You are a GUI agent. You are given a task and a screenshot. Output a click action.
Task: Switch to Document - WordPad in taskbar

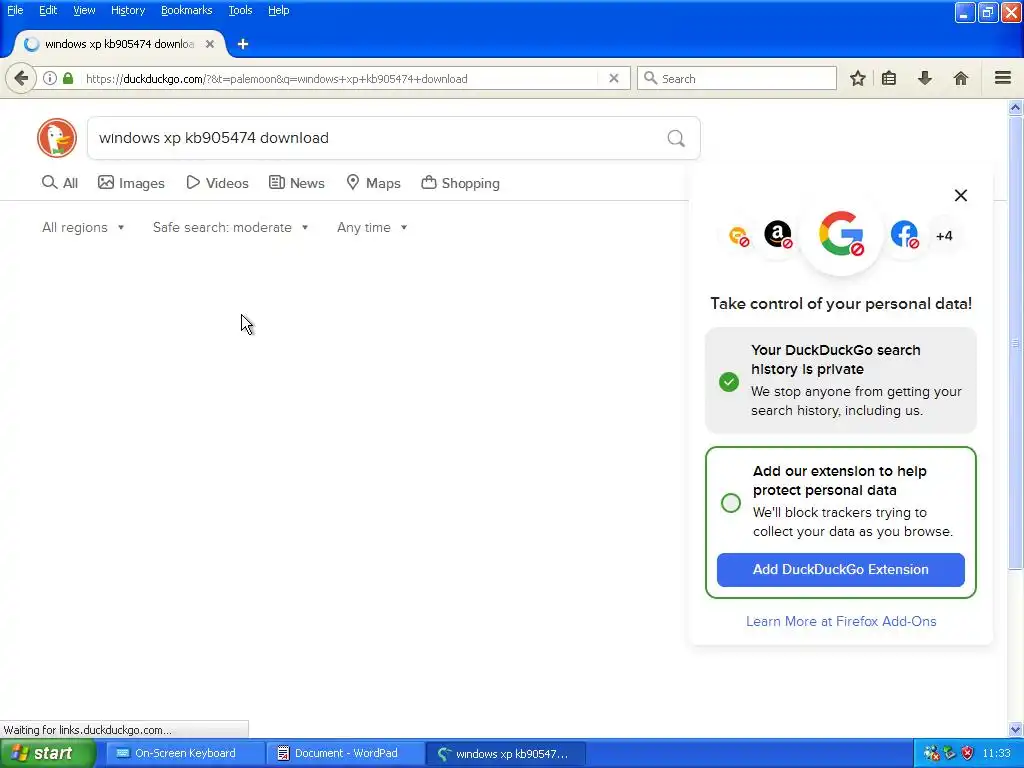[x=345, y=753]
